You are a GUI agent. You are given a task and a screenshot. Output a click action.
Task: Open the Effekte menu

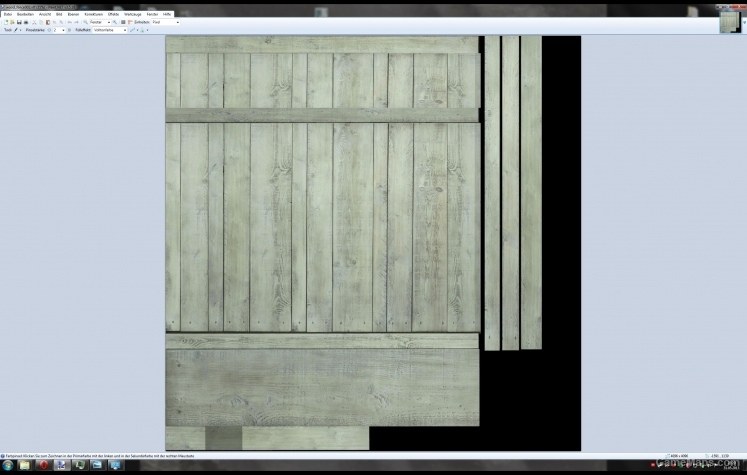tap(113, 14)
